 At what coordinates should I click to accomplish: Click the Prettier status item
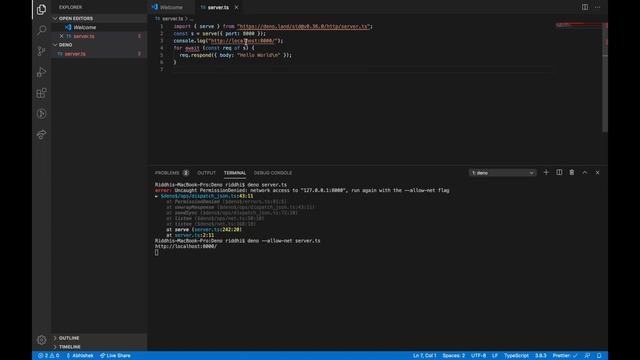(565, 356)
